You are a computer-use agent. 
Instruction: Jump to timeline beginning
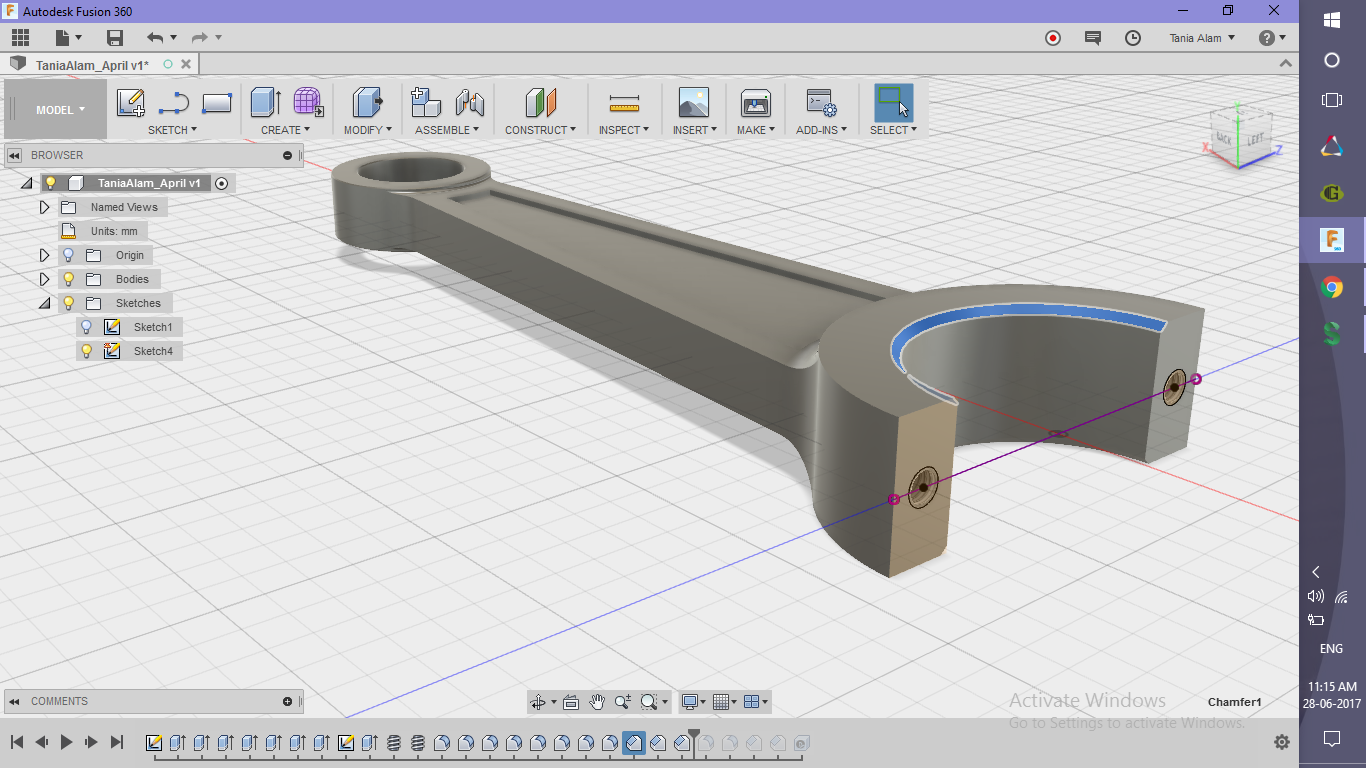(x=17, y=742)
